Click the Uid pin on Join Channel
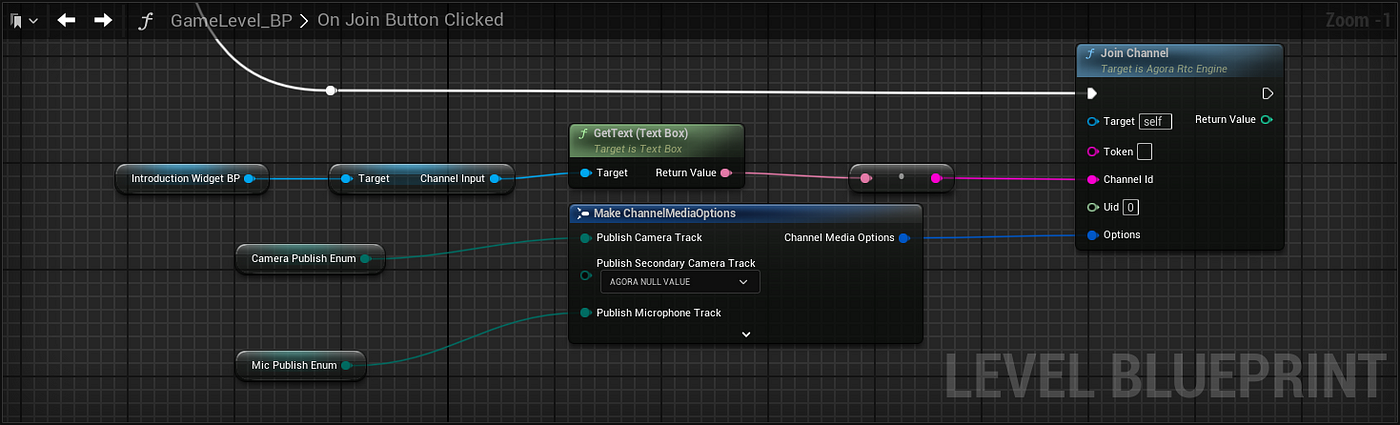 1092,207
